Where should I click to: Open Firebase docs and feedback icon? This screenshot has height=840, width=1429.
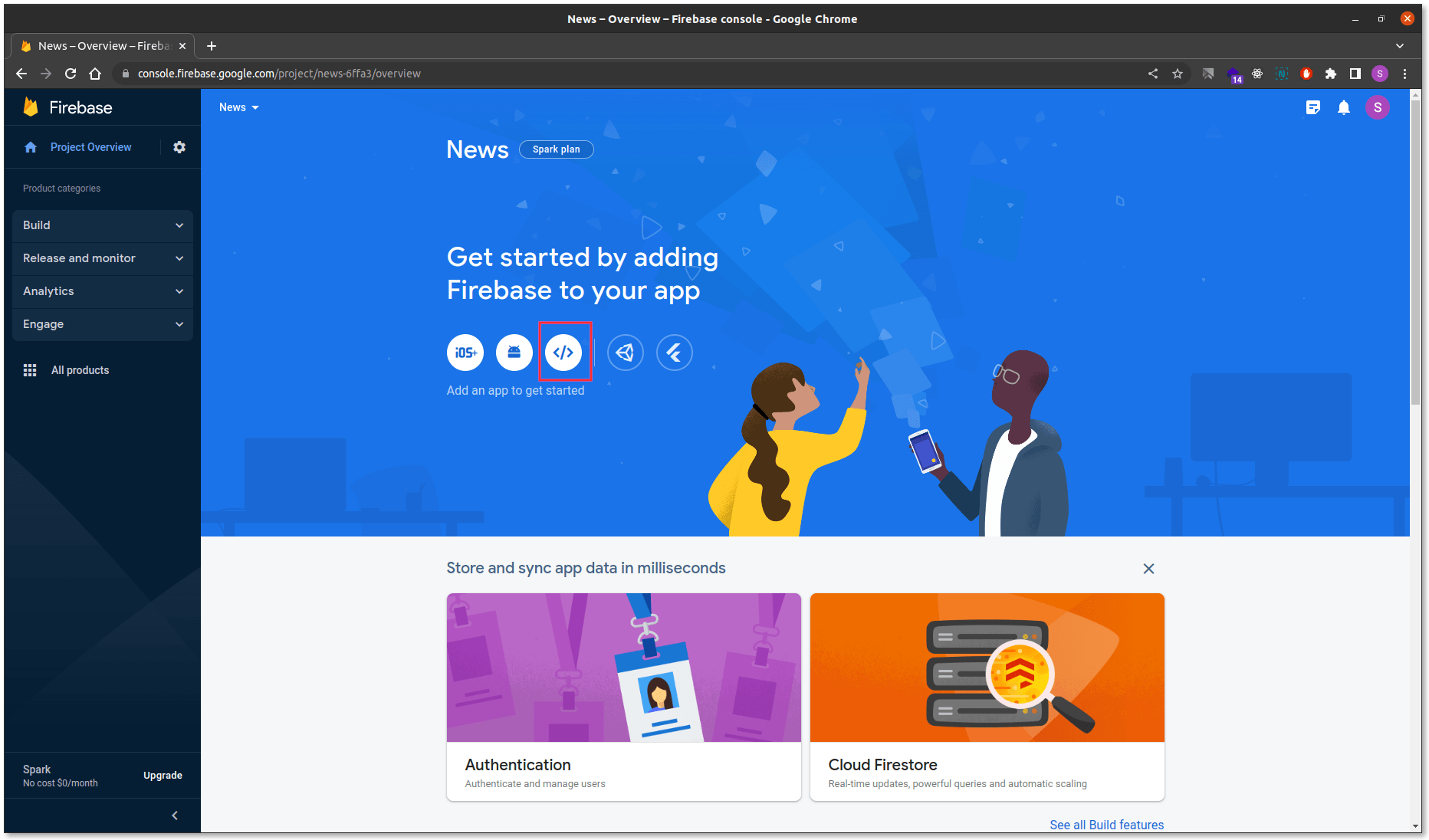[x=1313, y=108]
